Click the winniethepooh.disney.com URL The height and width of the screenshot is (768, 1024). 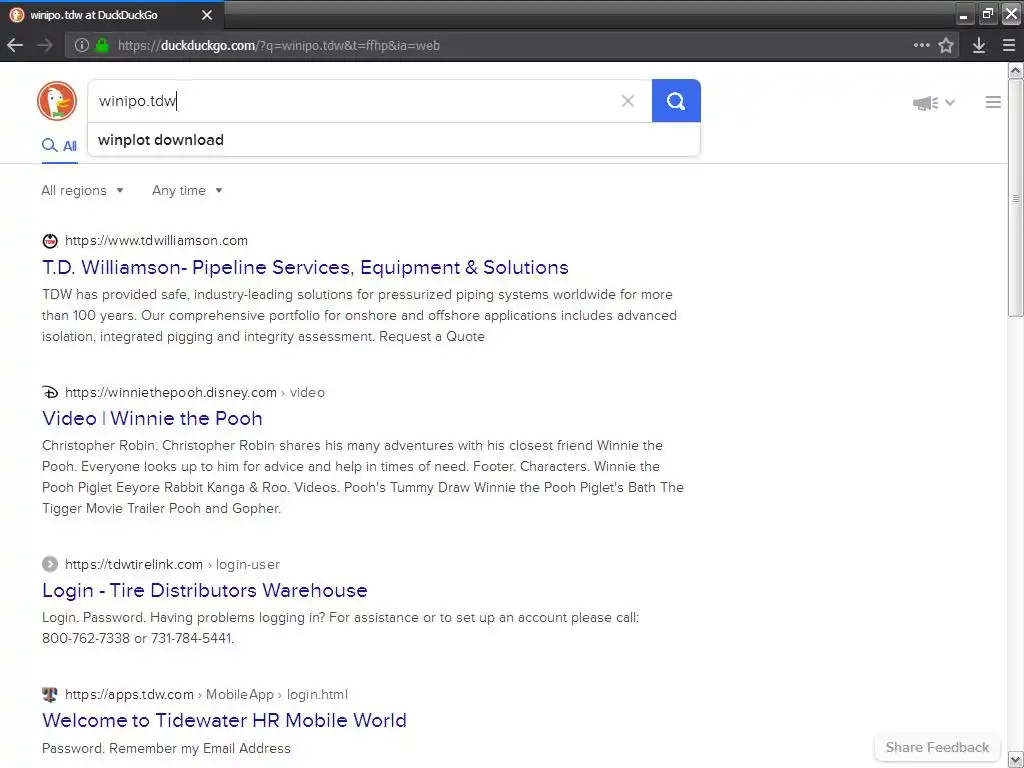pos(170,392)
